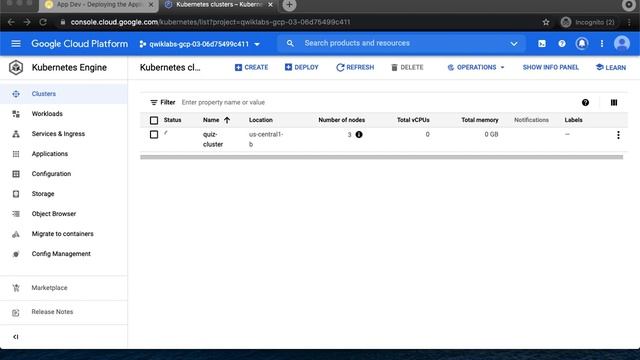Open Object Browser in sidebar

(54, 213)
